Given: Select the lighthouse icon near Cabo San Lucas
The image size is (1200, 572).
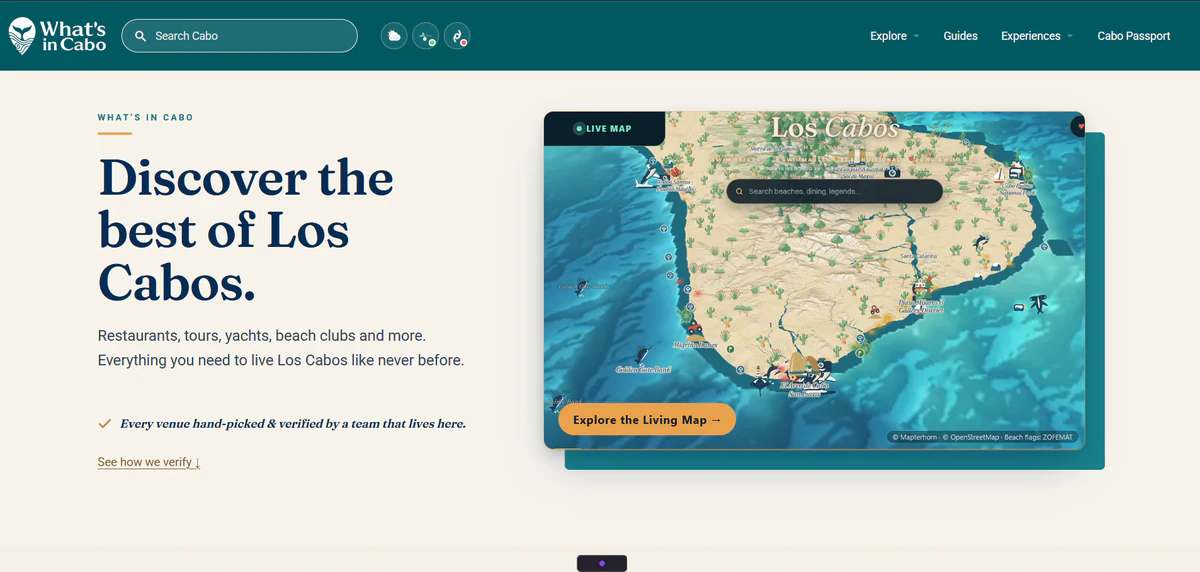Looking at the screenshot, I should (758, 370).
